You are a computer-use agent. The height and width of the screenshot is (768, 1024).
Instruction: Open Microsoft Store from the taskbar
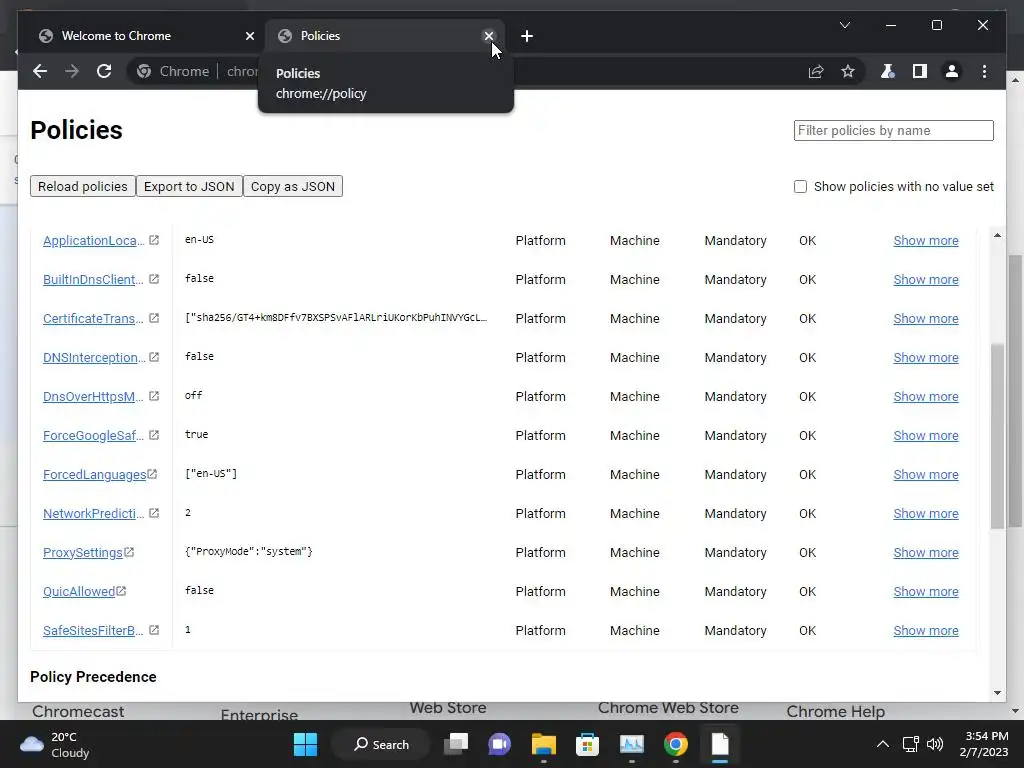[587, 744]
